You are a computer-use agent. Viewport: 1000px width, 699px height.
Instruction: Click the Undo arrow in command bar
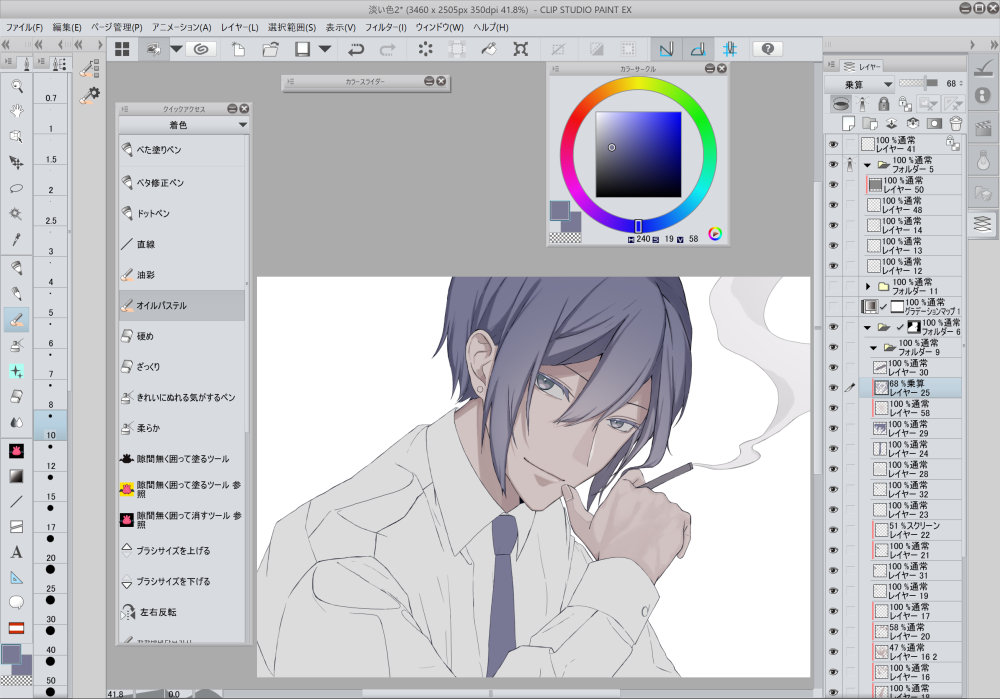(356, 48)
